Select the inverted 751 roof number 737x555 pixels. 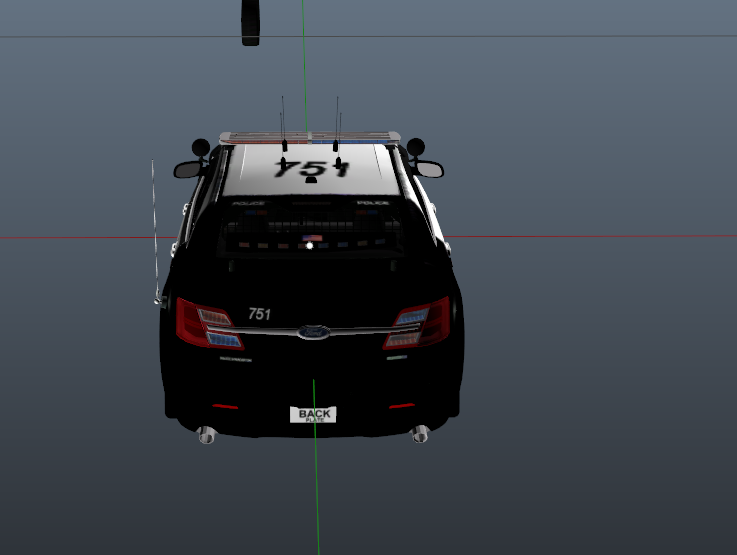(311, 169)
